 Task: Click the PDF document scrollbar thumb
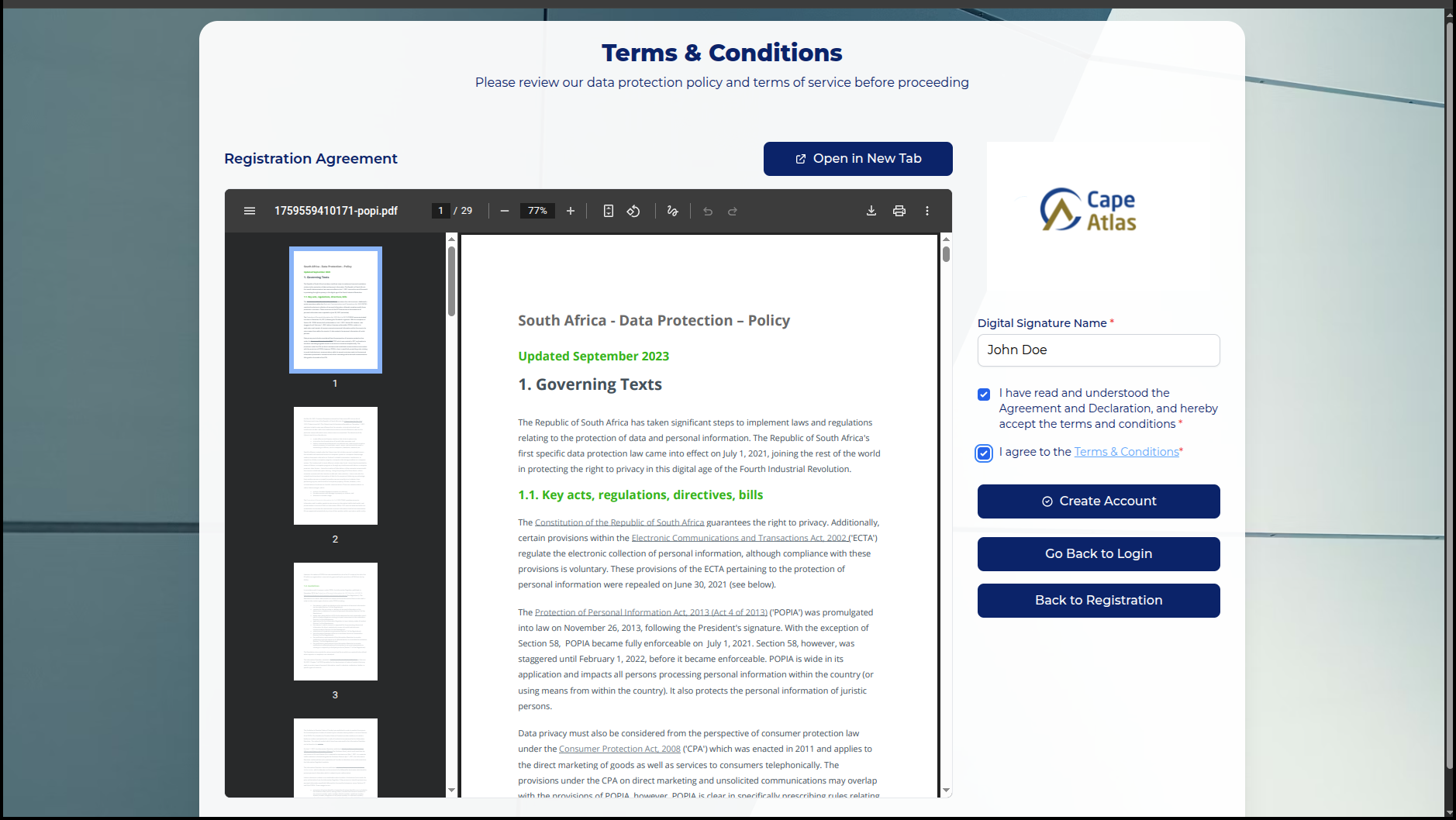point(946,254)
